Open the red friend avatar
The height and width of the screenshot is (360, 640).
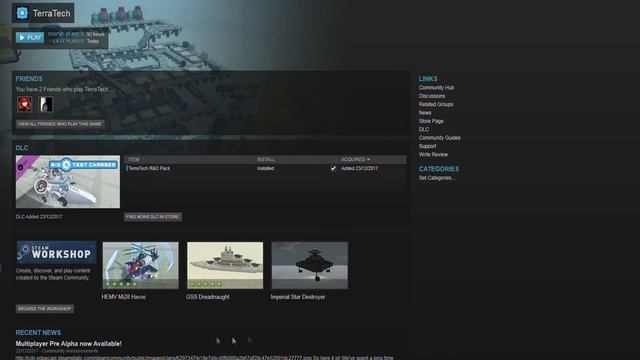point(24,104)
